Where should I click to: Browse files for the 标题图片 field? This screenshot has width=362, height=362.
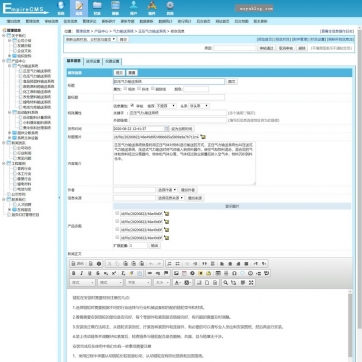point(203,137)
